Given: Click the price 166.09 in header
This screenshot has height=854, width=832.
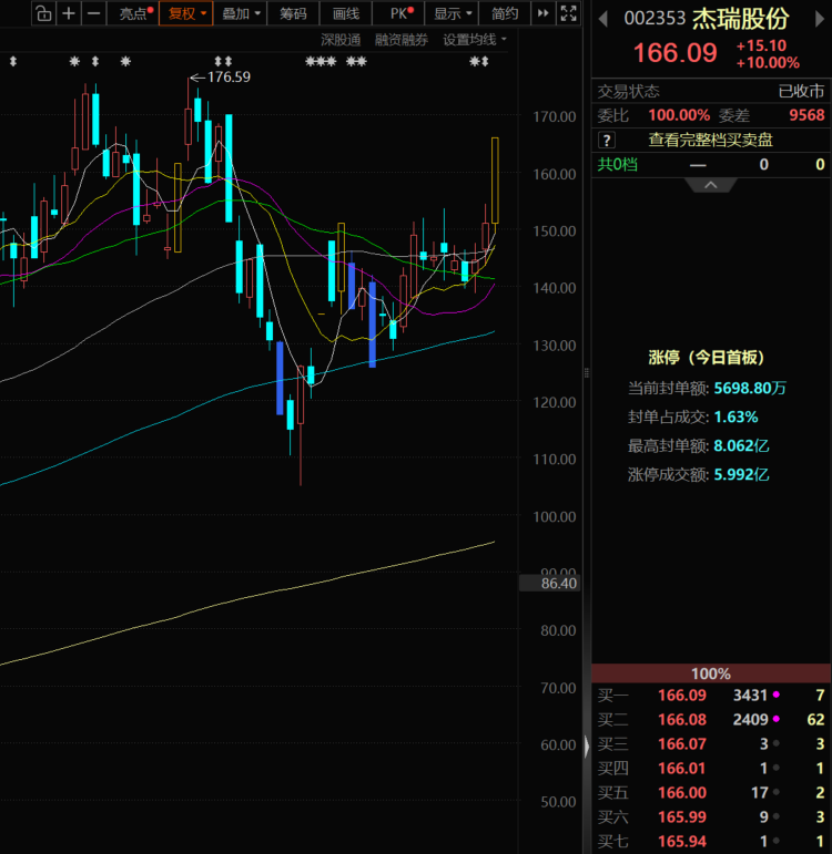Looking at the screenshot, I should coord(675,53).
